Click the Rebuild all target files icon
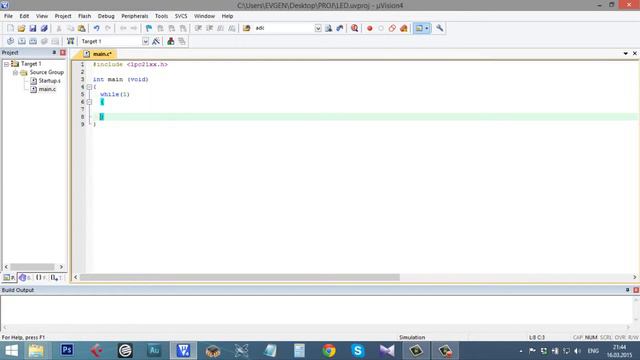640x360 pixels. point(33,41)
